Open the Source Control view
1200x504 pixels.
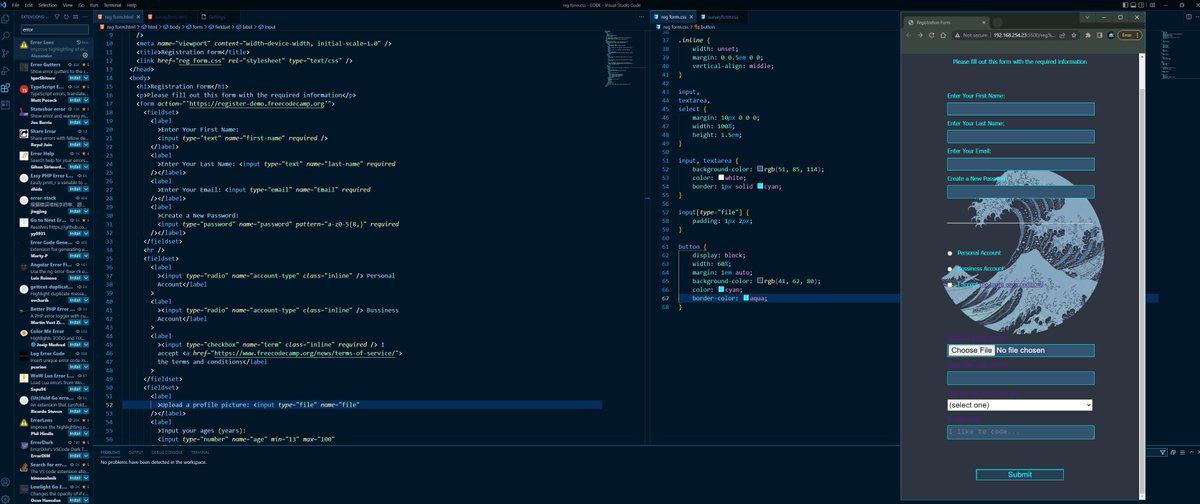coord(5,53)
